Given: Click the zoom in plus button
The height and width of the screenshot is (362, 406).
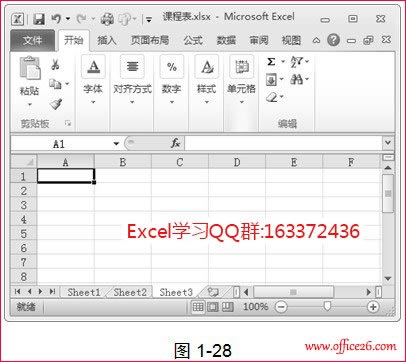Looking at the screenshot, I should coord(373,307).
